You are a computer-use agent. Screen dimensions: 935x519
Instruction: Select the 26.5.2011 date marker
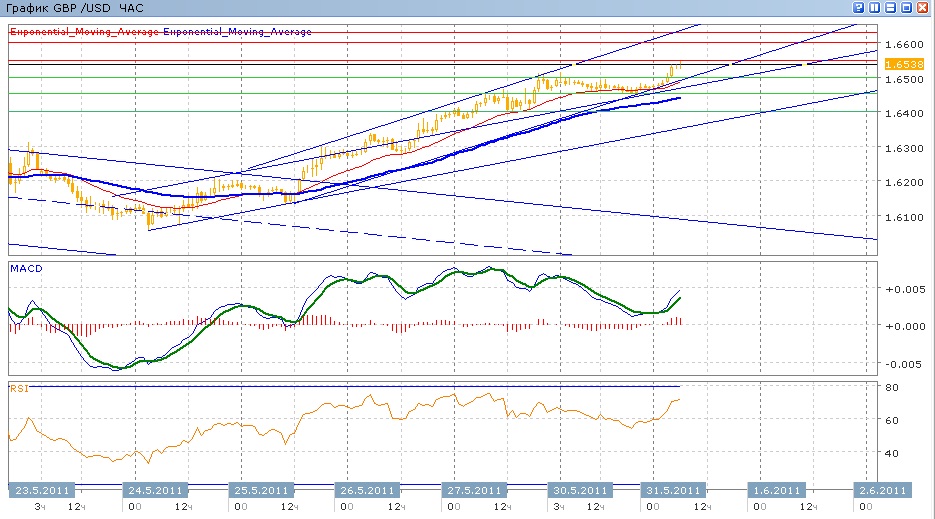point(367,490)
